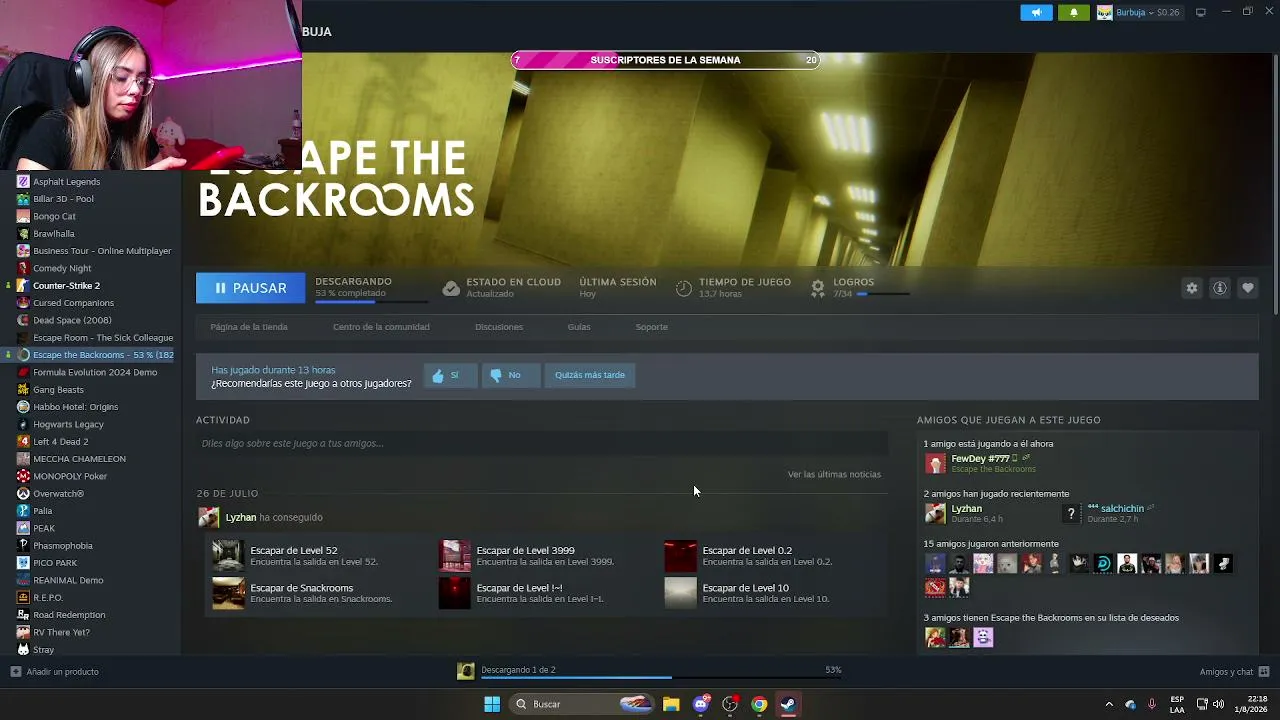Add Escape the Backrooms to favorites with the heart icon

point(1248,288)
